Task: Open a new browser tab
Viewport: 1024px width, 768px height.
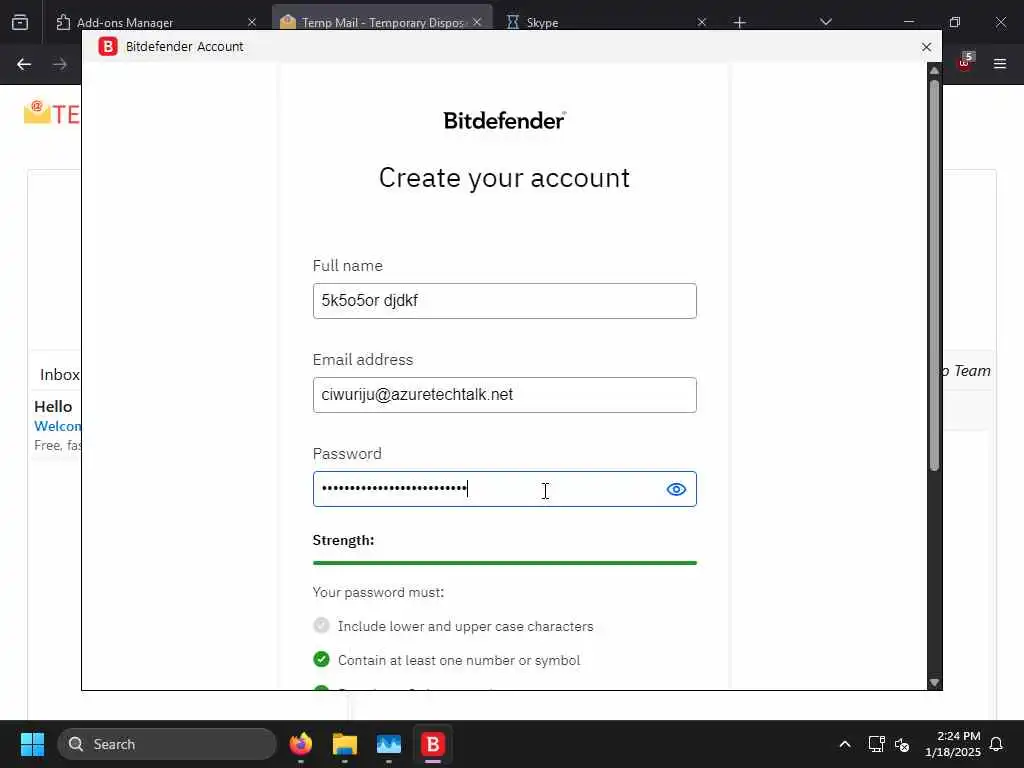Action: 739,22
